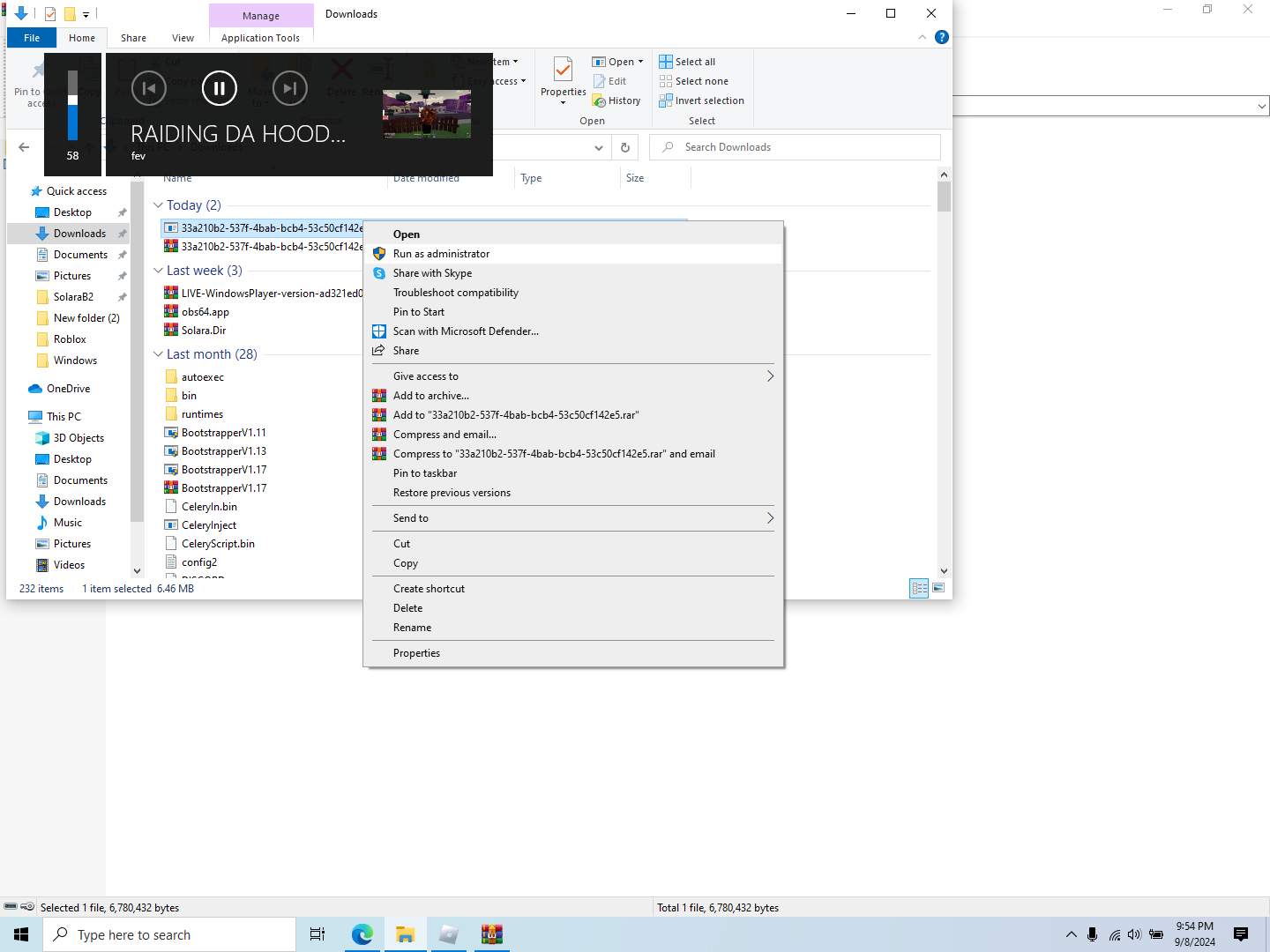This screenshot has width=1270, height=952.
Task: Go back with the navigation arrow
Action: pos(24,147)
